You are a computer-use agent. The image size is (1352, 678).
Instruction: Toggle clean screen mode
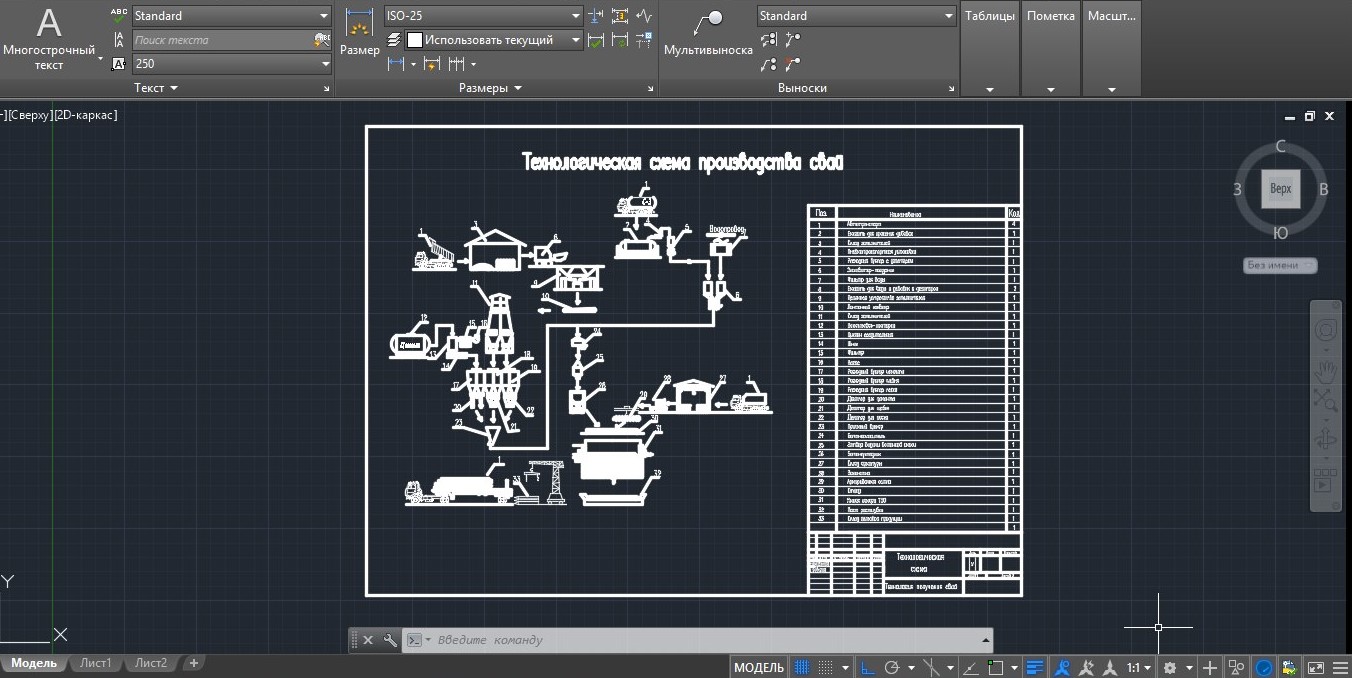(x=1315, y=667)
